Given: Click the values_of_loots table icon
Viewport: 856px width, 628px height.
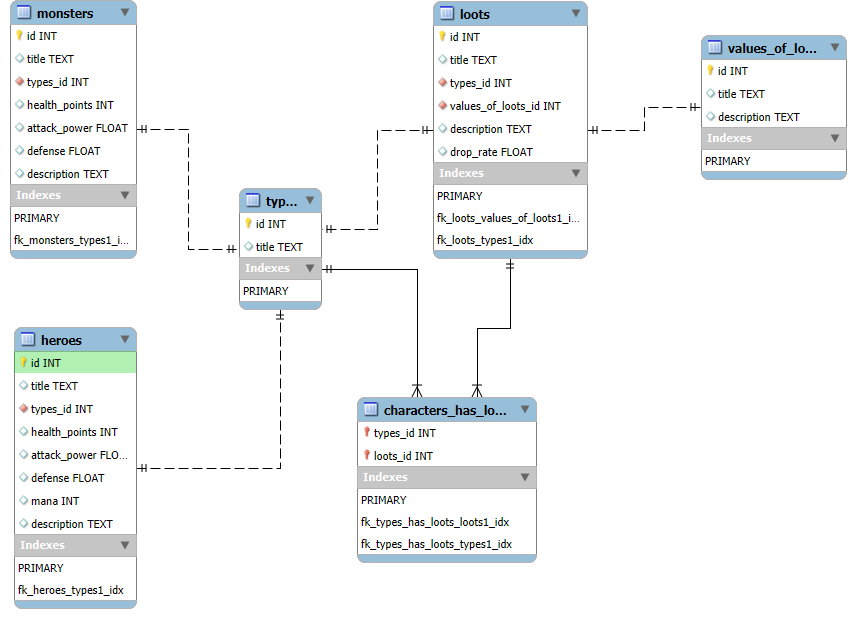Looking at the screenshot, I should point(714,47).
